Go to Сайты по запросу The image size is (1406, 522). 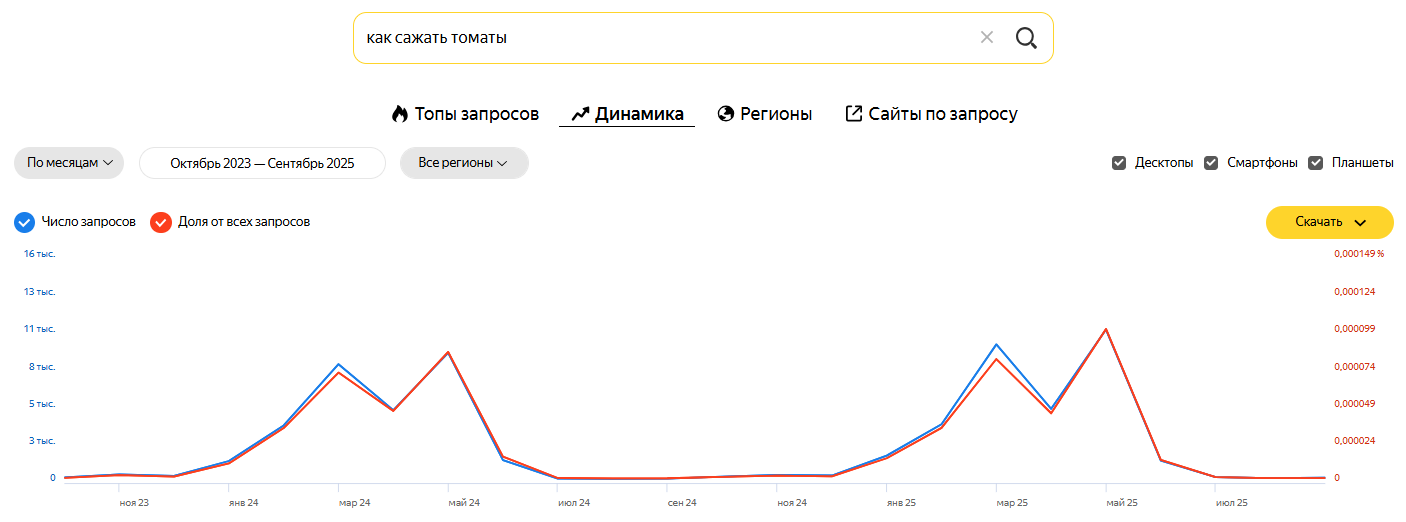tap(943, 114)
